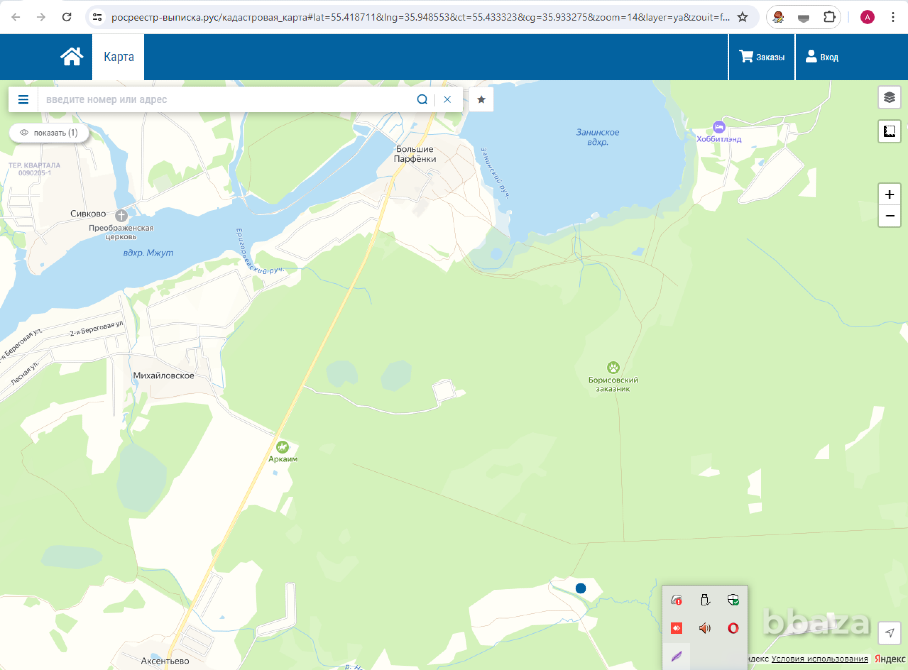Image resolution: width=908 pixels, height=670 pixels.
Task: Open the Карта tab
Action: (119, 57)
